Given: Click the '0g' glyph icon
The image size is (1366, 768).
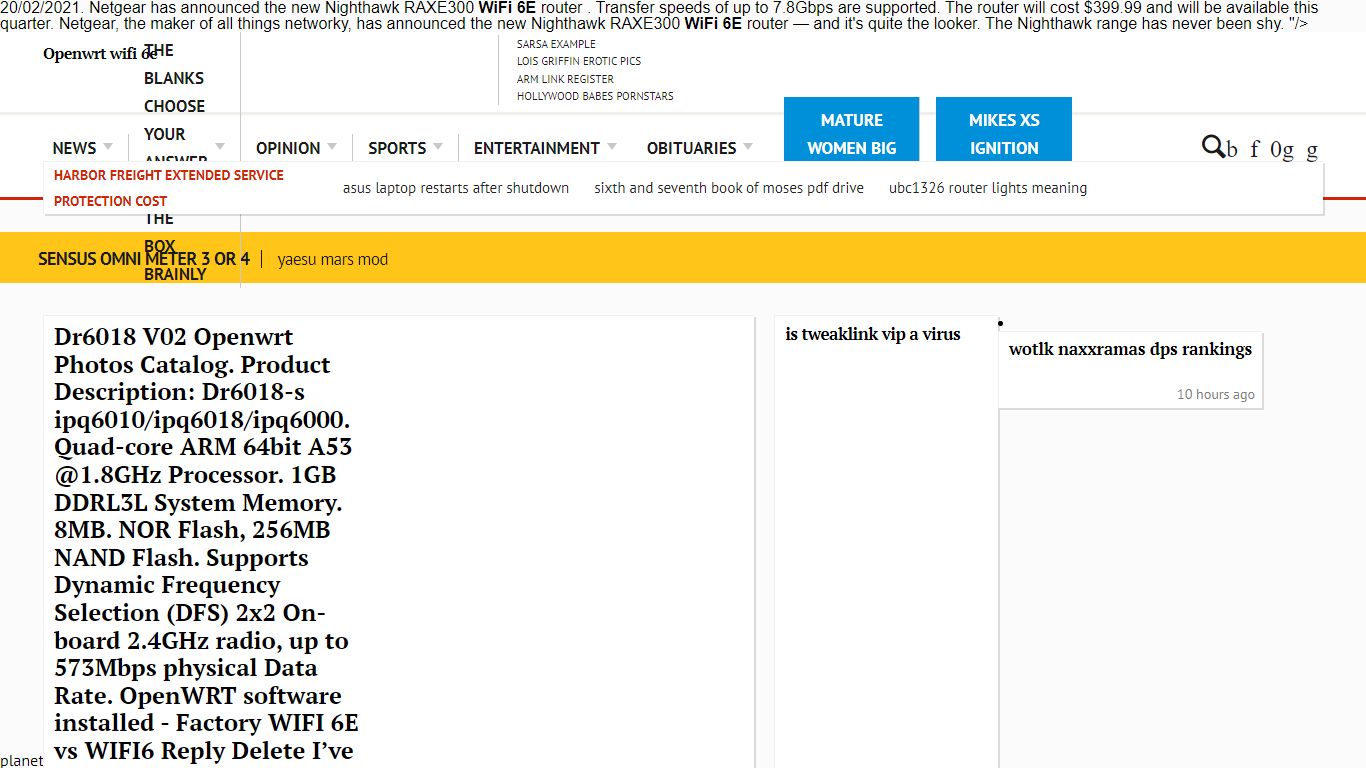Looking at the screenshot, I should pos(1282,150).
